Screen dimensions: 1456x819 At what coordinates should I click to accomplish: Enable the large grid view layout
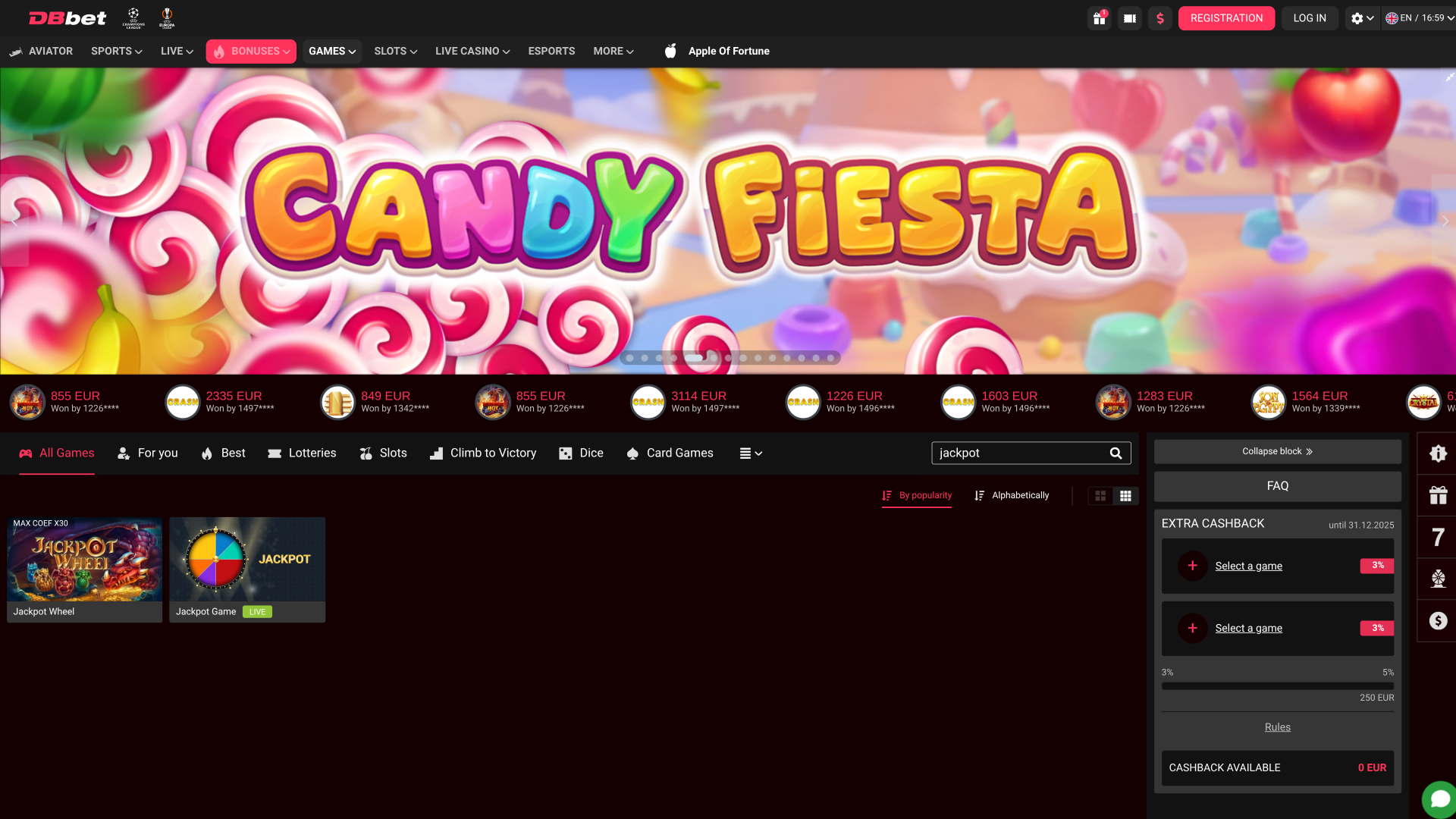[1100, 495]
